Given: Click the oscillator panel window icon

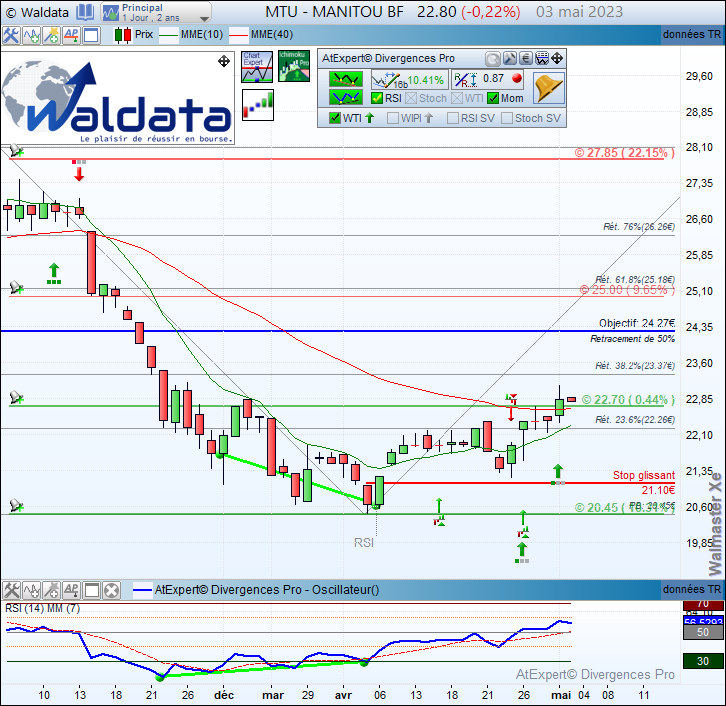Looking at the screenshot, I should click(92, 591).
